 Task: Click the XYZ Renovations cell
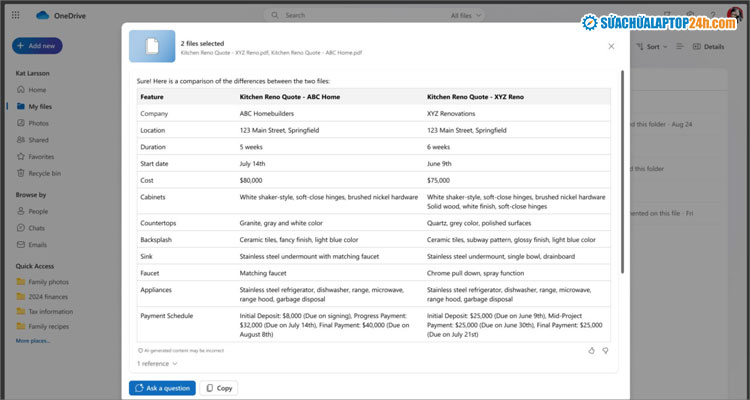click(x=451, y=114)
